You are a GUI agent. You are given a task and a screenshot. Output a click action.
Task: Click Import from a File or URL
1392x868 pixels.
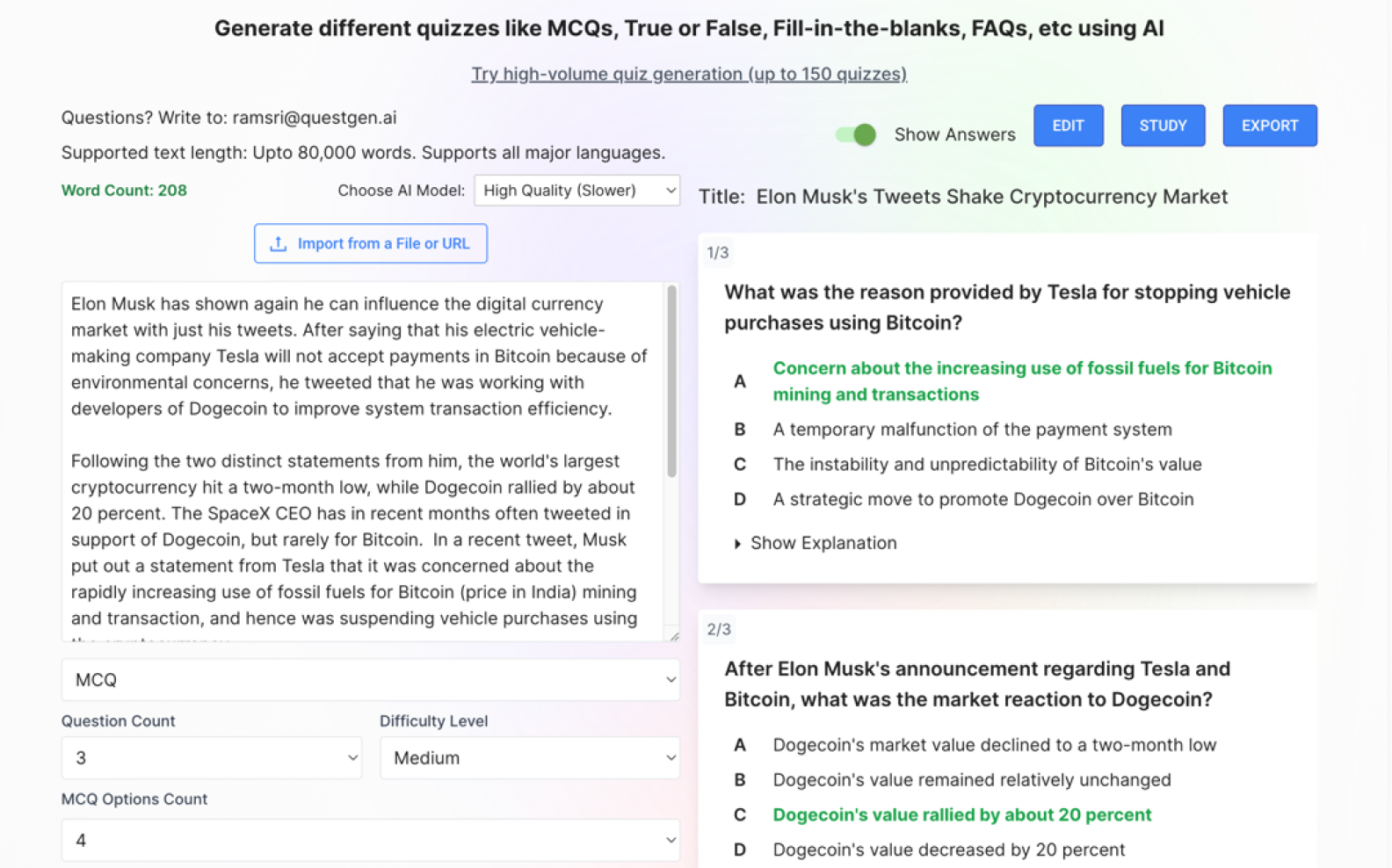(x=370, y=243)
